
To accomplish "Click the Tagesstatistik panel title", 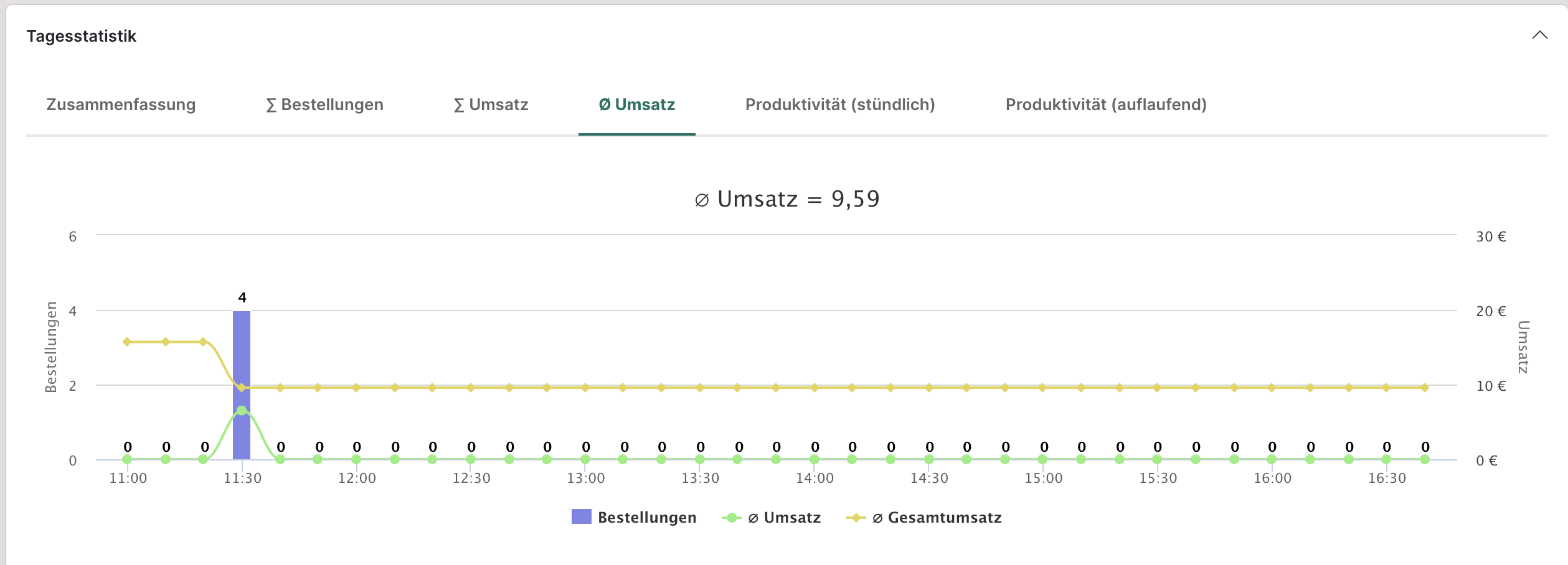I will tap(81, 36).
